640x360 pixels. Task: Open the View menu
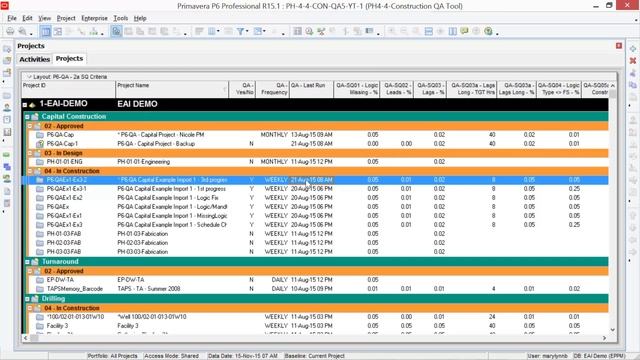coord(44,18)
